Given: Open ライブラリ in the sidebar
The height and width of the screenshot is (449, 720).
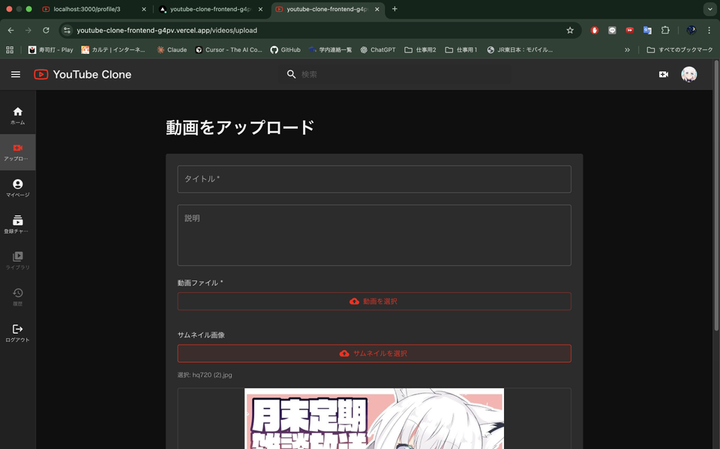Looking at the screenshot, I should [x=17, y=261].
